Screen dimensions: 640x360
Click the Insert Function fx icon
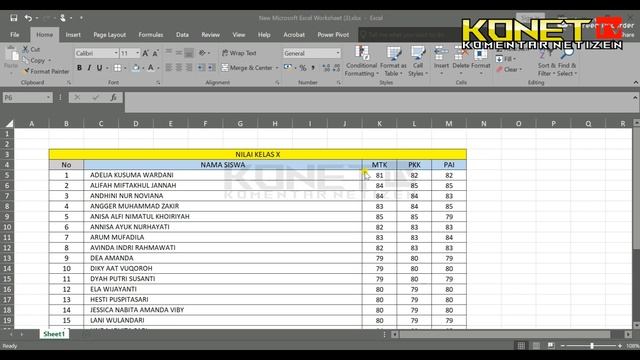tap(113, 98)
